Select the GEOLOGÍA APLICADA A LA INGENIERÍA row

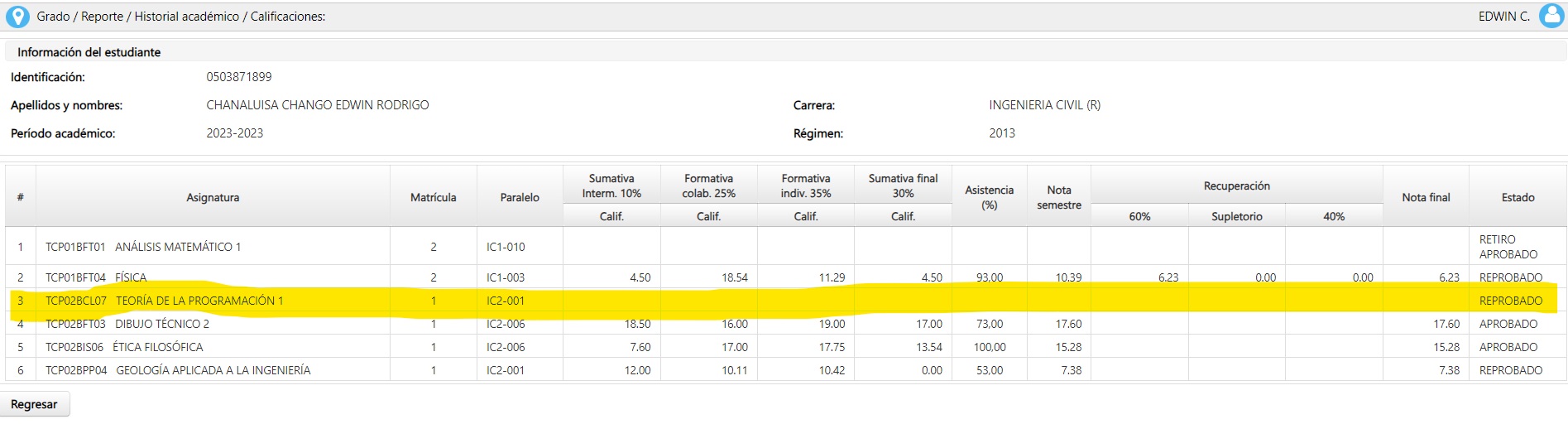(x=786, y=370)
